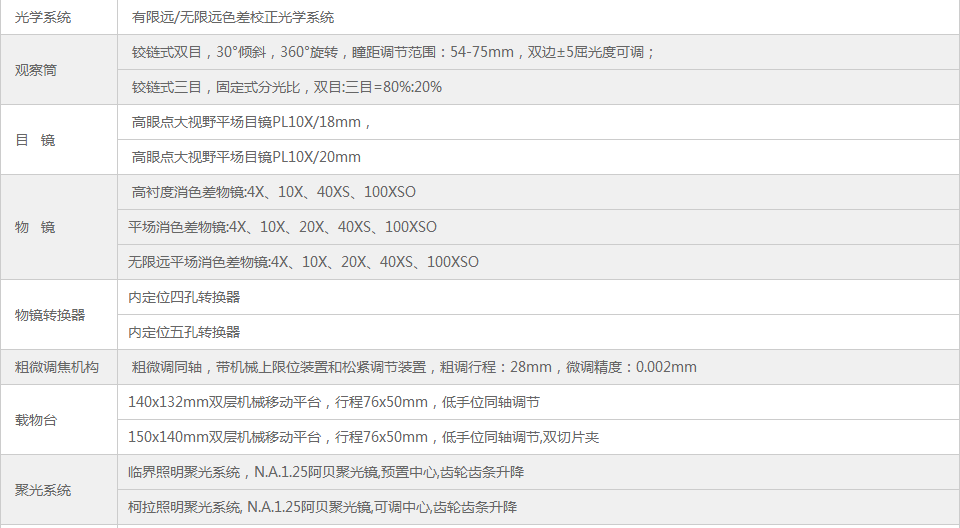
Task: Select the 平场消色差物镜 row starting with 平场
Action: [x=282, y=227]
